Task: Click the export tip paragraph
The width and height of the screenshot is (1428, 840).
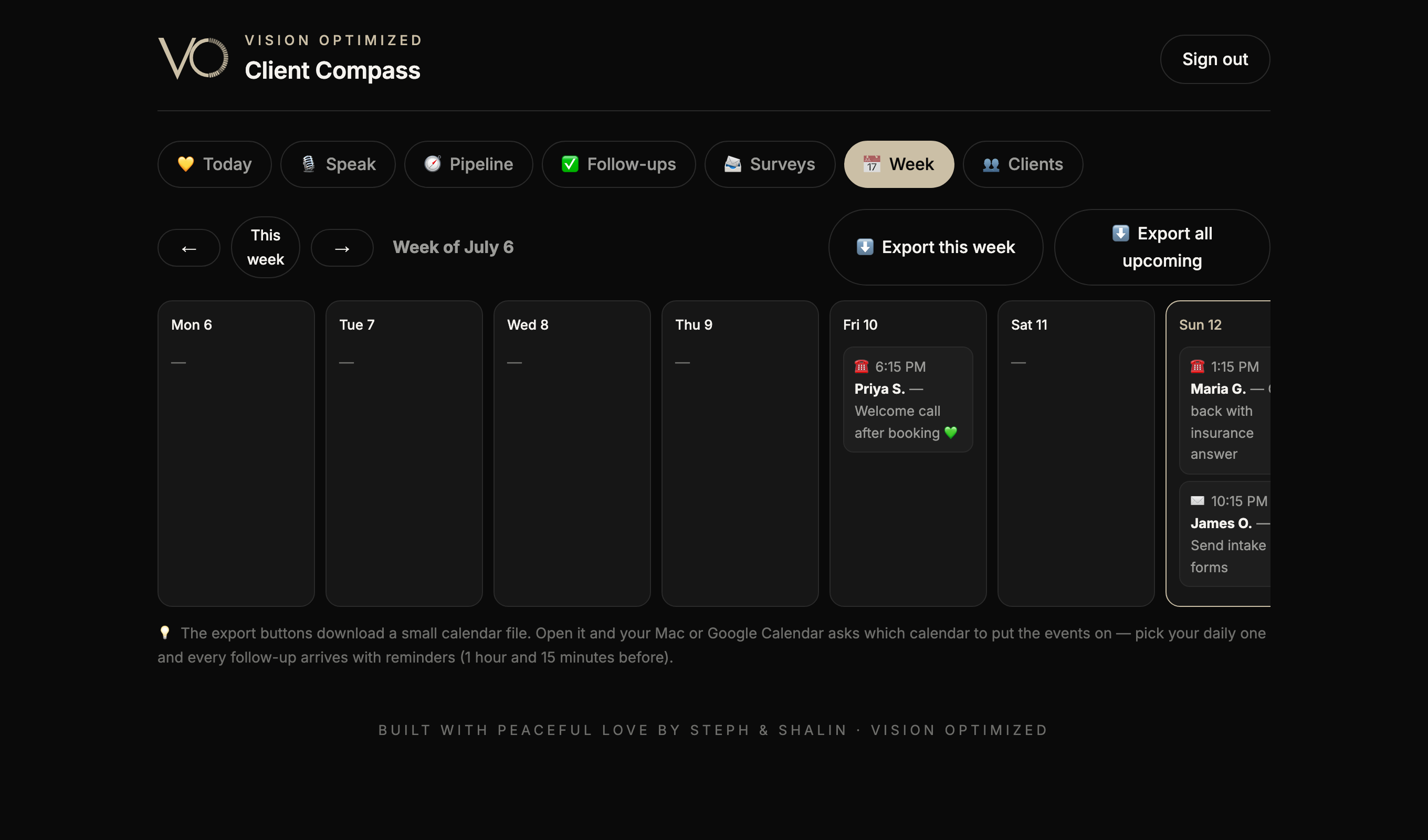Action: click(x=712, y=645)
